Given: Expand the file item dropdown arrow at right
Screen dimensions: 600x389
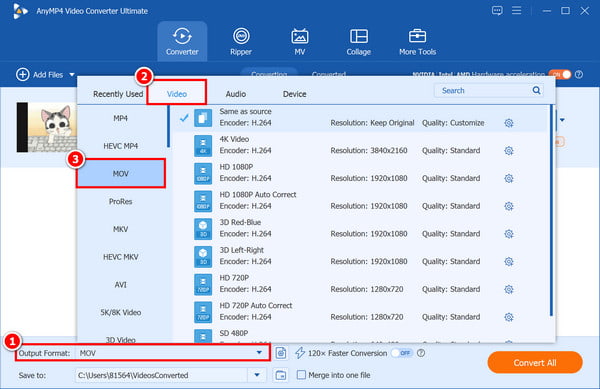Looking at the screenshot, I should pos(562,120).
